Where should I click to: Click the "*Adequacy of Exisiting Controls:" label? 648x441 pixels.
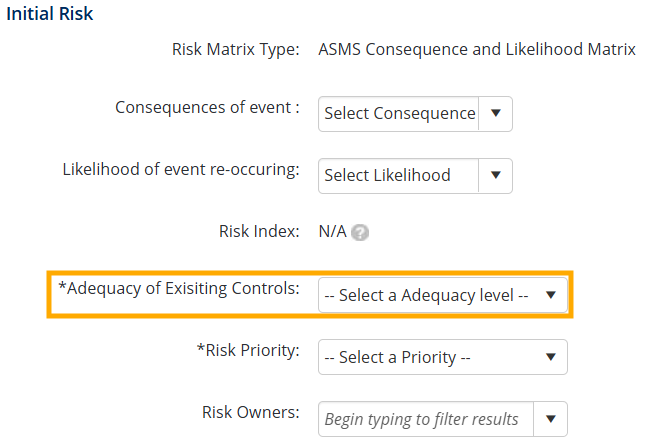click(179, 289)
